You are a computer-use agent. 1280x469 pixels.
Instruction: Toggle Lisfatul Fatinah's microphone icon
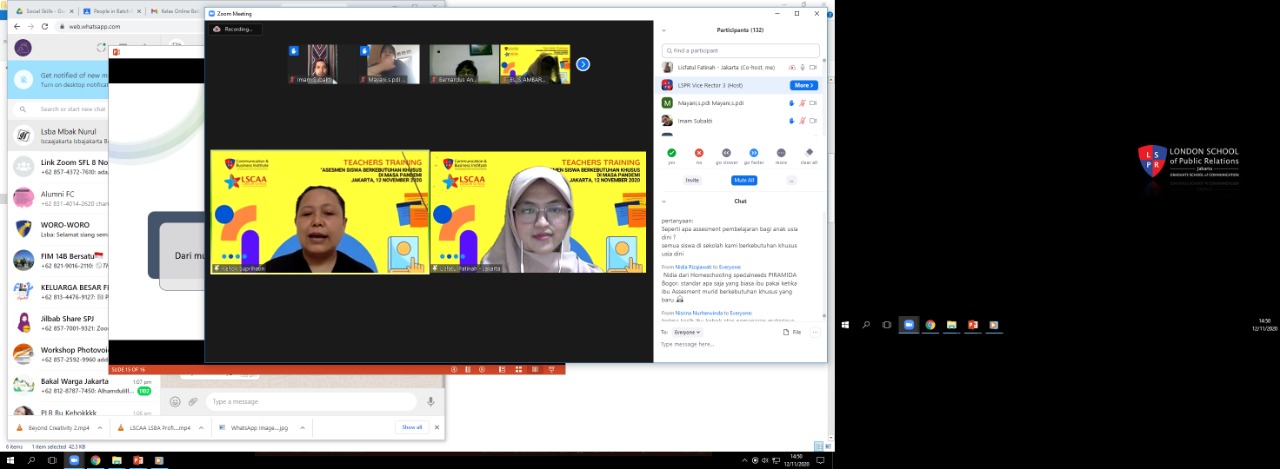tap(802, 67)
